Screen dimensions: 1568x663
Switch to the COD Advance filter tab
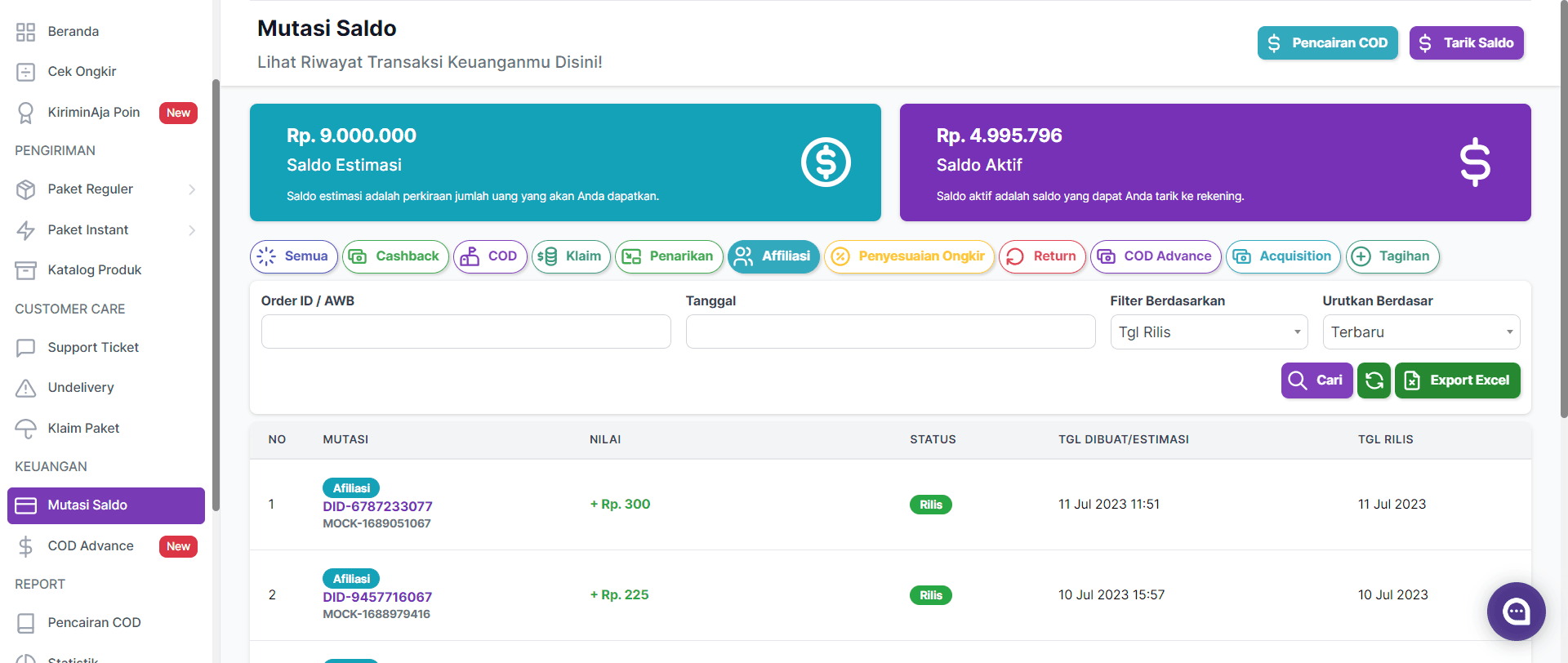pyautogui.click(x=1156, y=256)
